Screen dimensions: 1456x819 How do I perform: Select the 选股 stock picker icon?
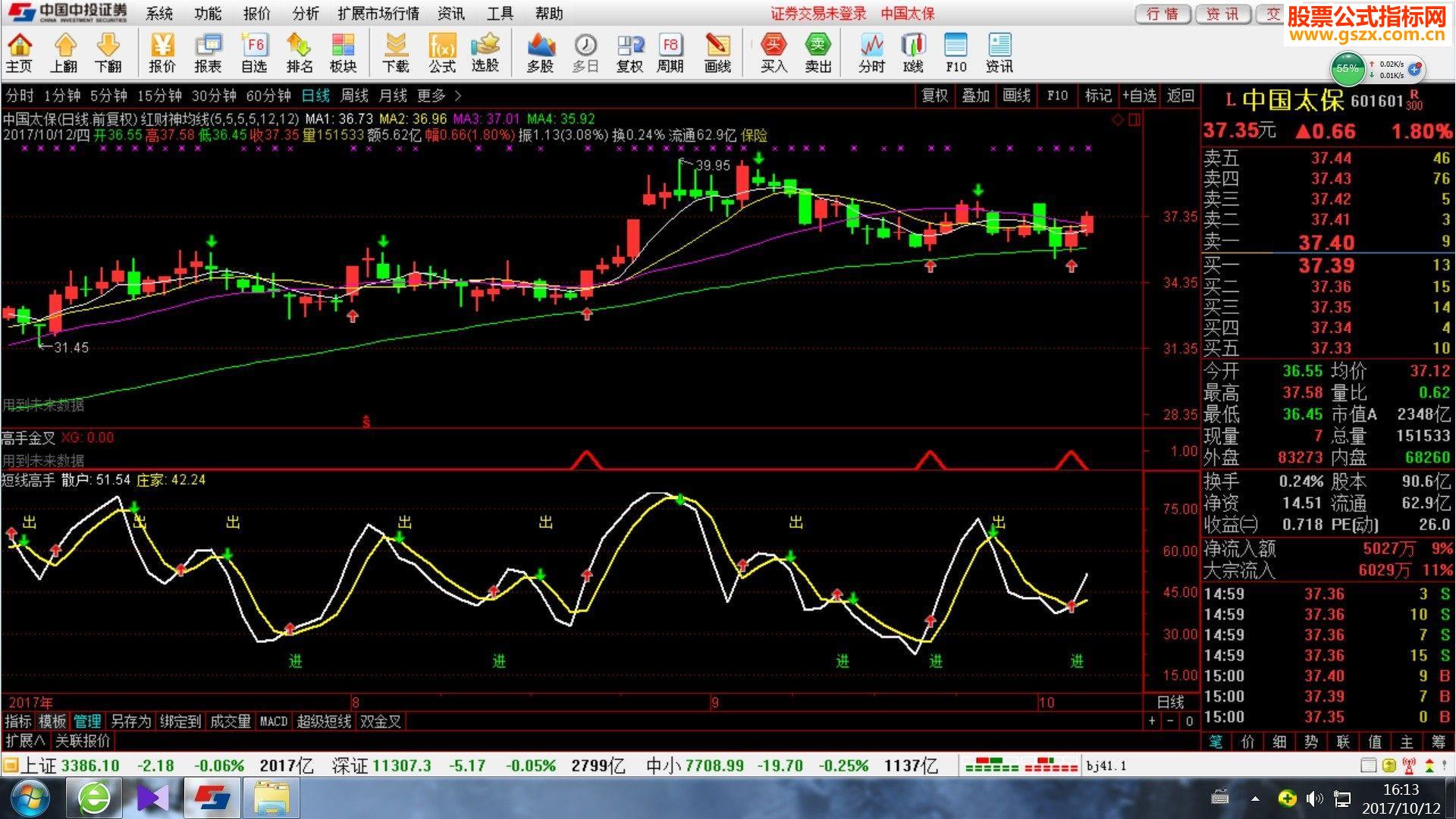[485, 53]
